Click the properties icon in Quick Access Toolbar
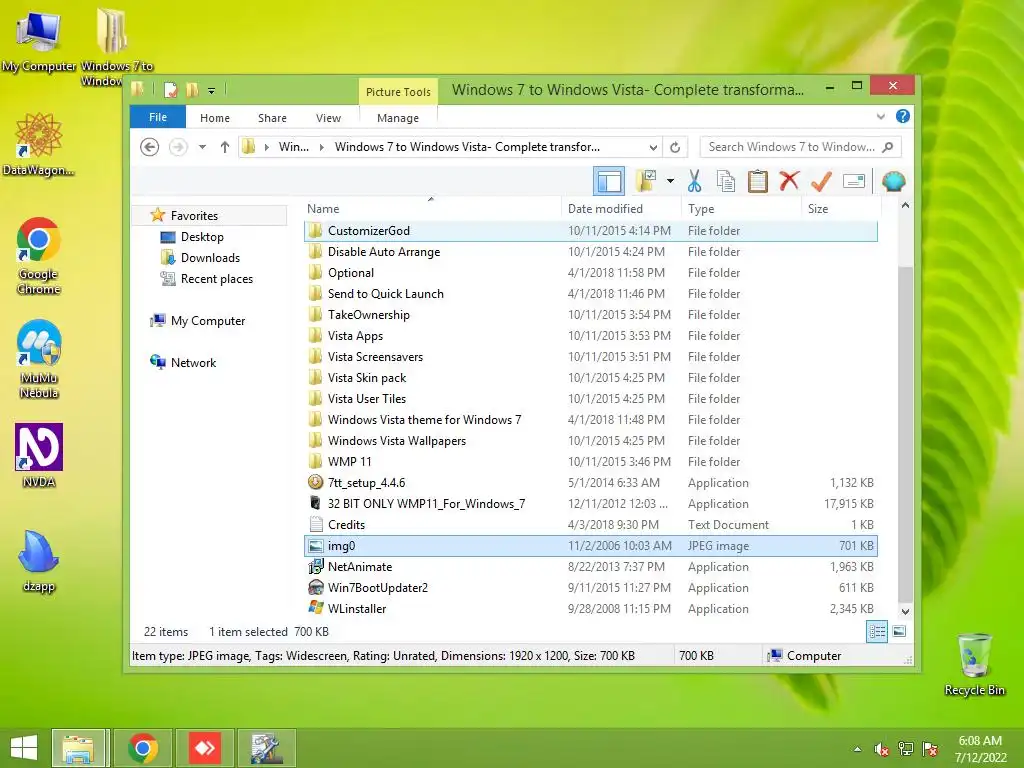This screenshot has width=1024, height=768. [x=170, y=89]
